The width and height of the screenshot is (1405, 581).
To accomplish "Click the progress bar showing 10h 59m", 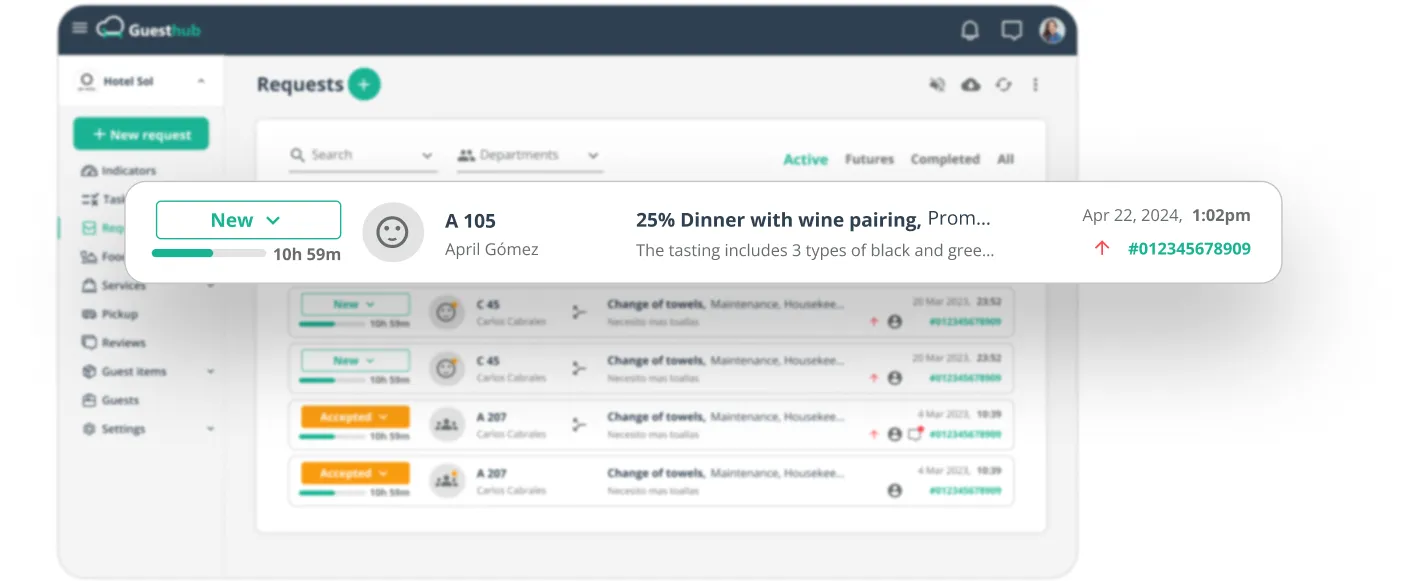I will tap(209, 254).
